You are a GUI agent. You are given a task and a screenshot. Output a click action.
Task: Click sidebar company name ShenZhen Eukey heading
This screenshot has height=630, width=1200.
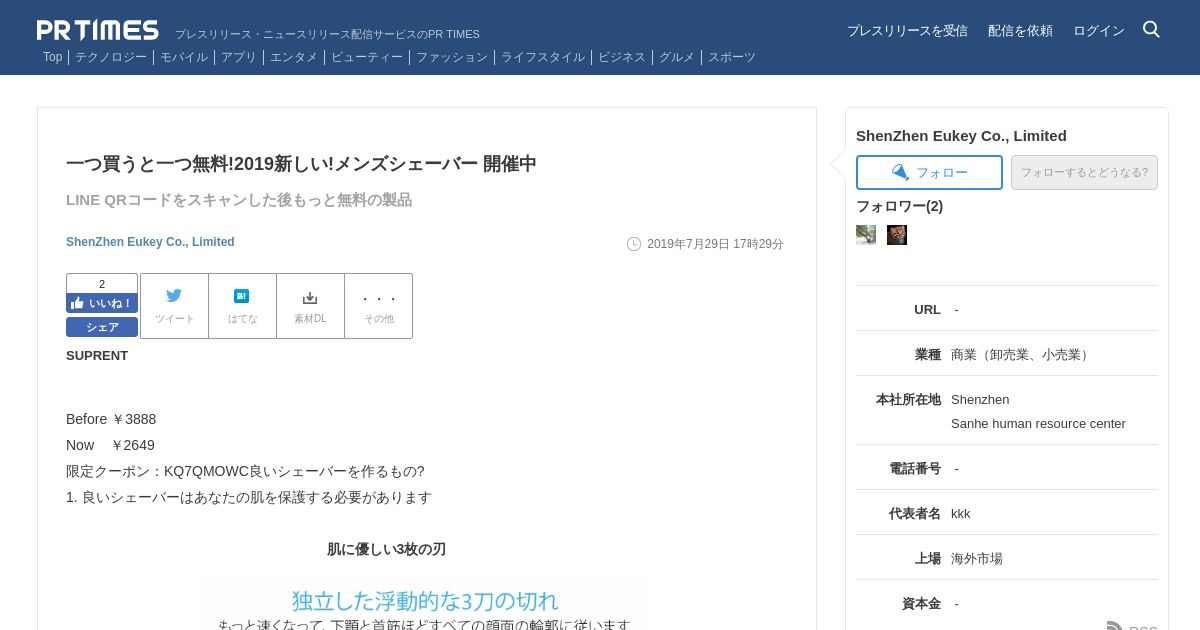click(961, 135)
